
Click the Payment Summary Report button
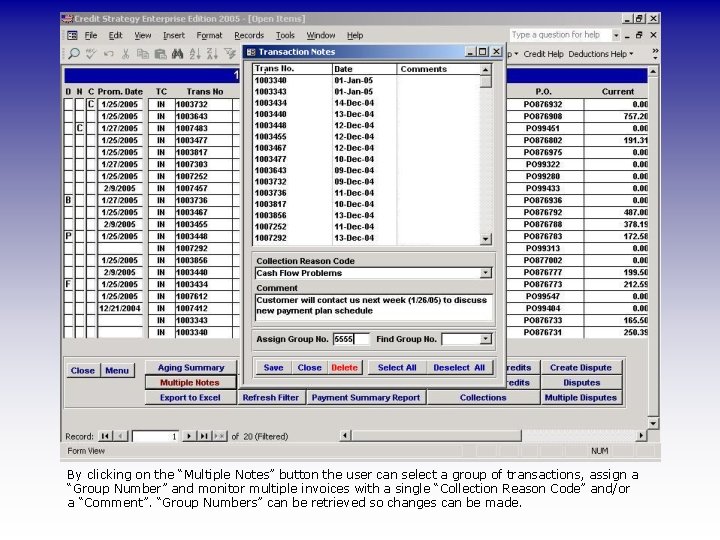pyautogui.click(x=366, y=398)
